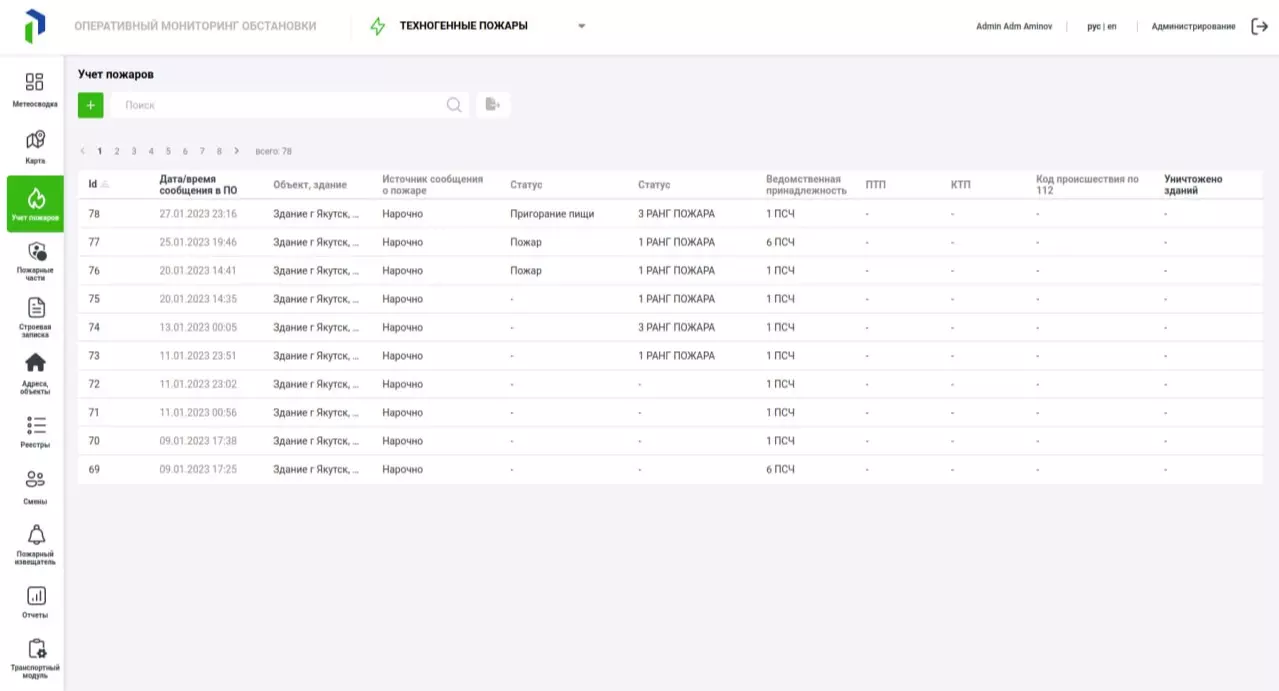
Task: Click the Уничтожено зданий column header
Action: (1193, 184)
